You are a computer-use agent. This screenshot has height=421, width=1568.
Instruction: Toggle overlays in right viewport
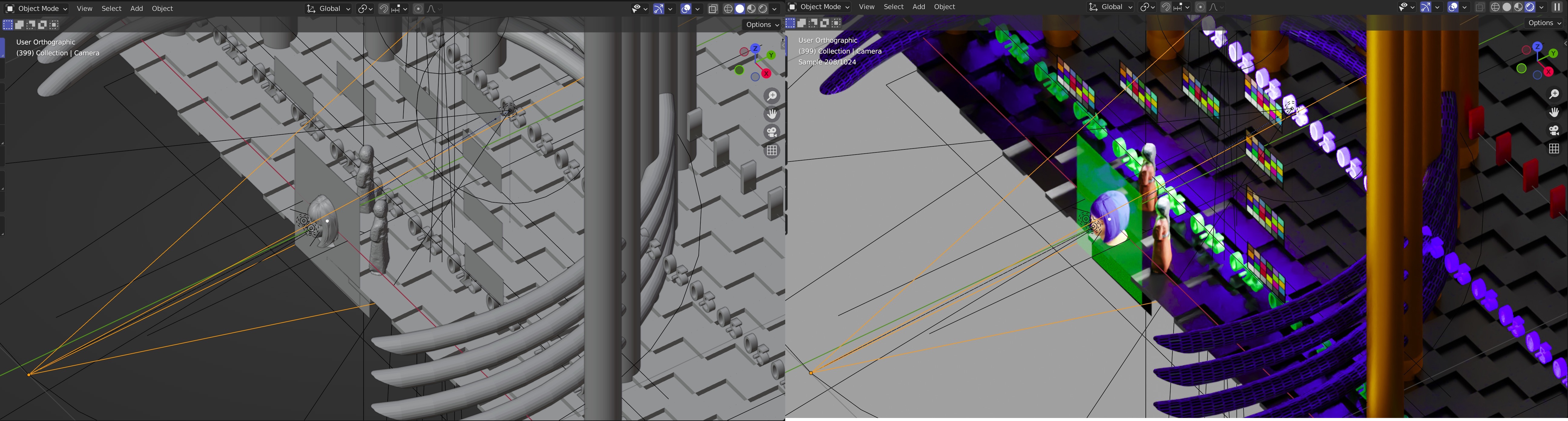click(1452, 7)
